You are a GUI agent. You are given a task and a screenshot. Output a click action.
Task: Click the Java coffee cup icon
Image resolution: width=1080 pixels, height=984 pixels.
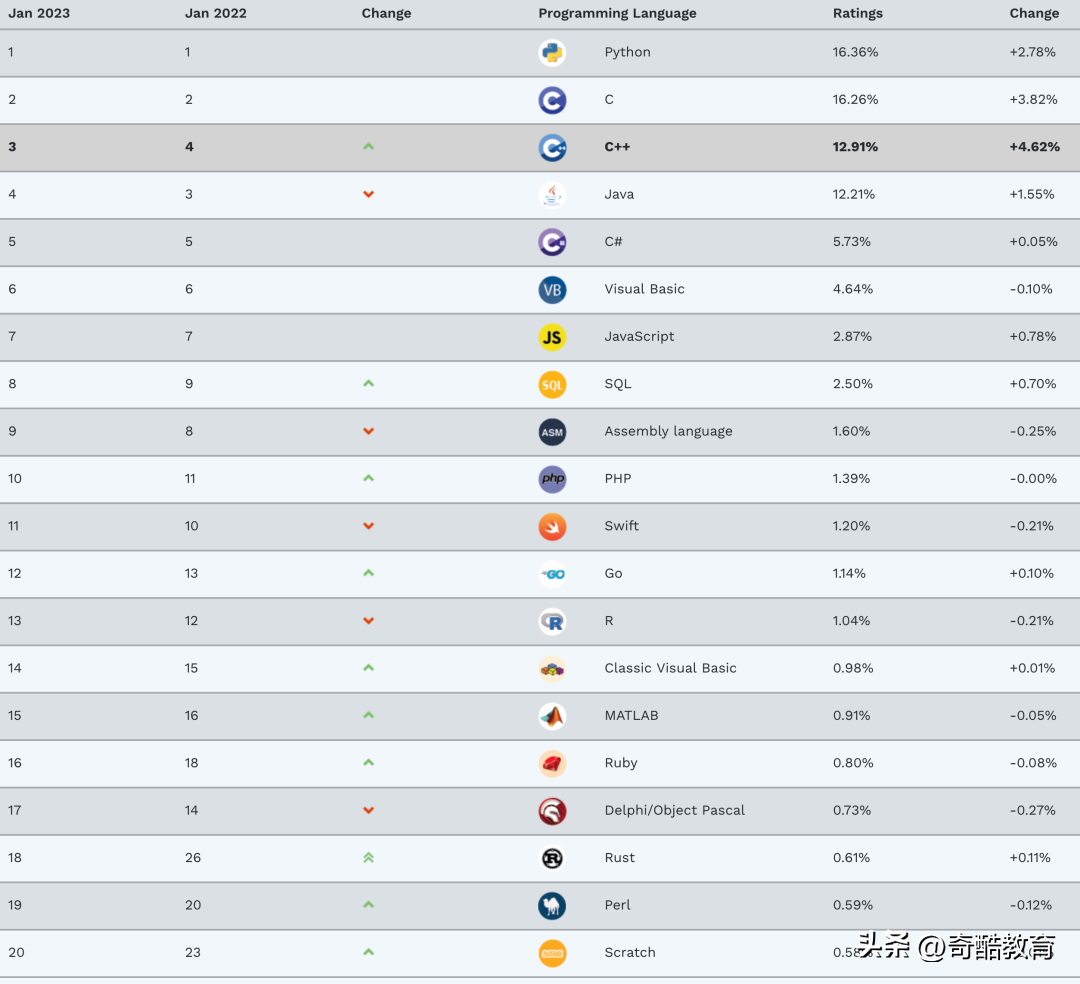point(552,195)
